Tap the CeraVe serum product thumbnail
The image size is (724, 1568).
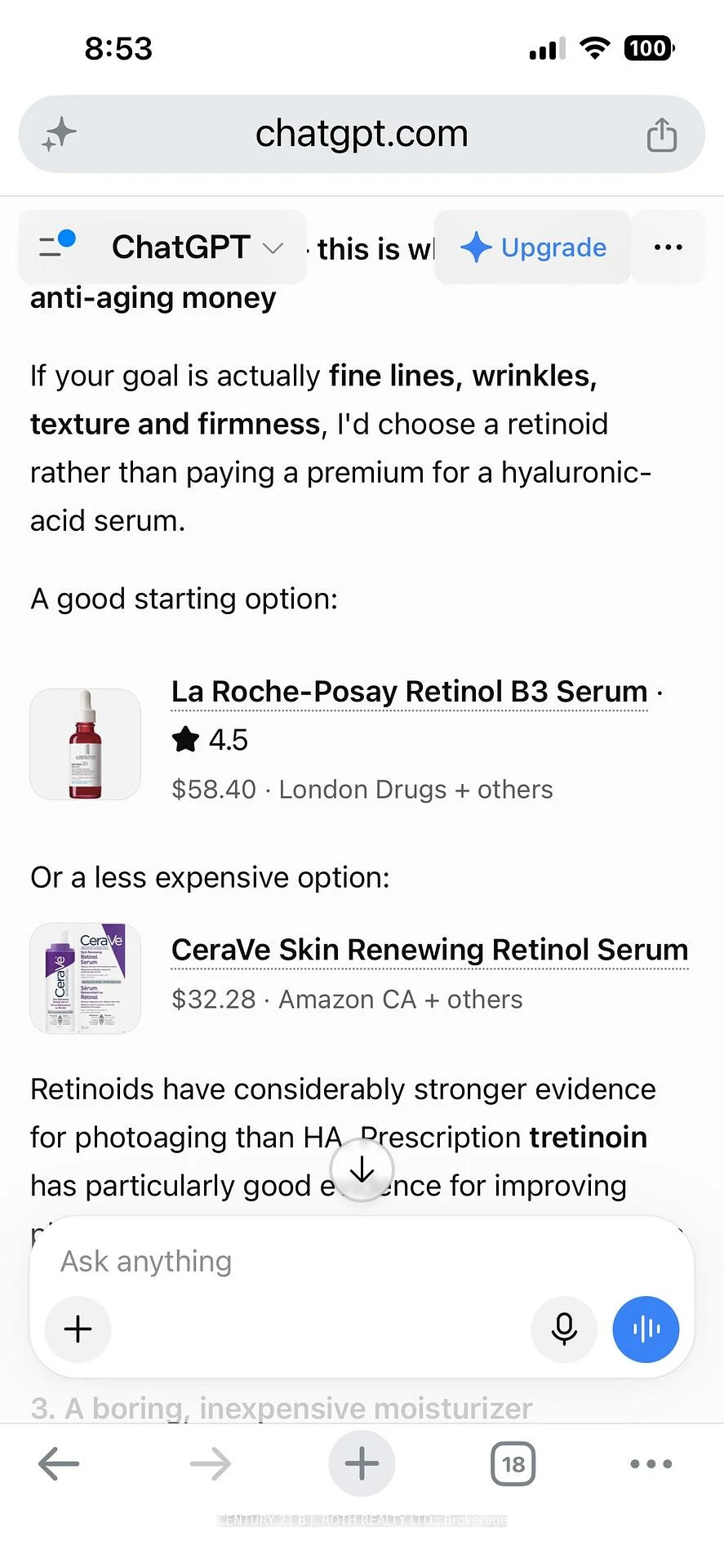tap(86, 978)
